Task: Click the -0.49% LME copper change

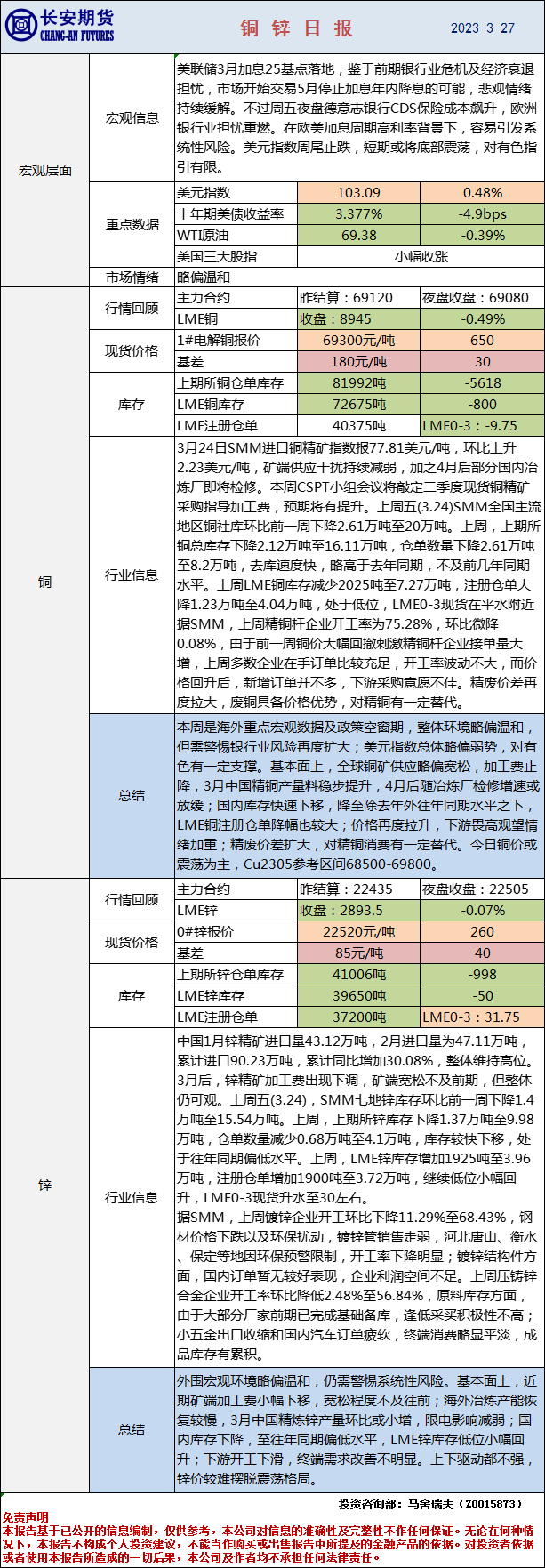Action: [x=482, y=318]
